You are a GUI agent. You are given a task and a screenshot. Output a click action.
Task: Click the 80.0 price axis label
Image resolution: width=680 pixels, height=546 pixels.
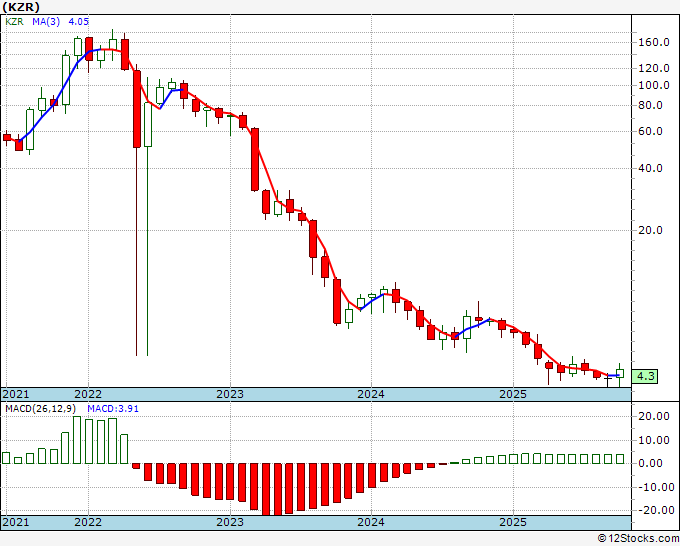pos(651,105)
